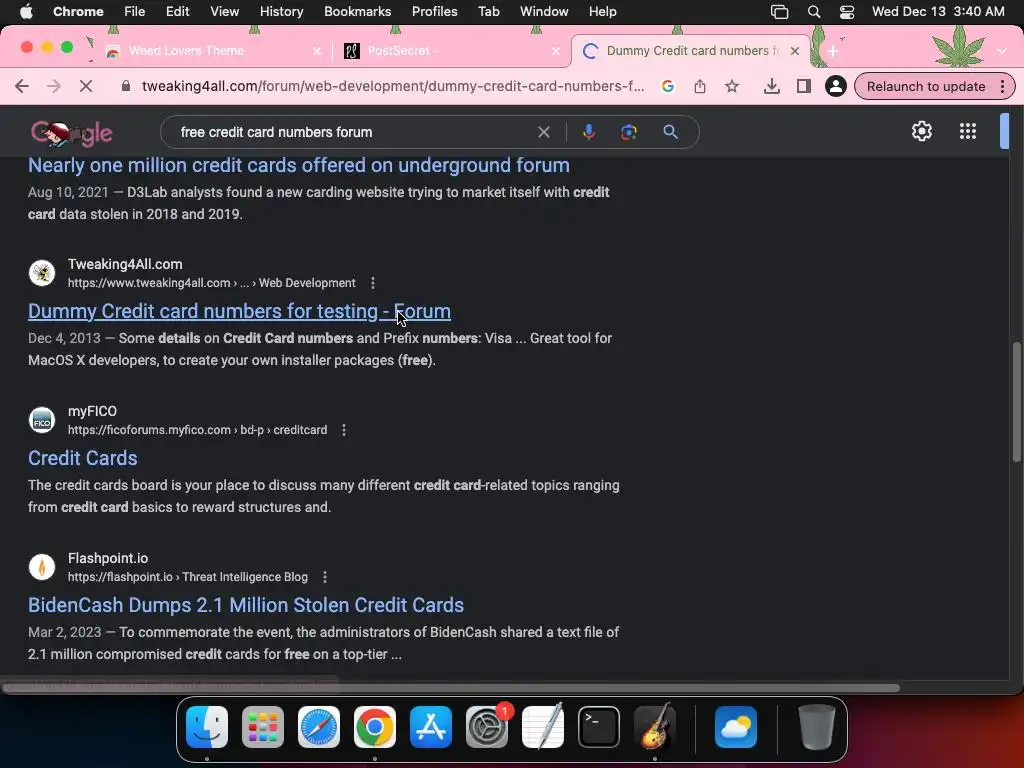Toggle the side panel icon

click(803, 86)
